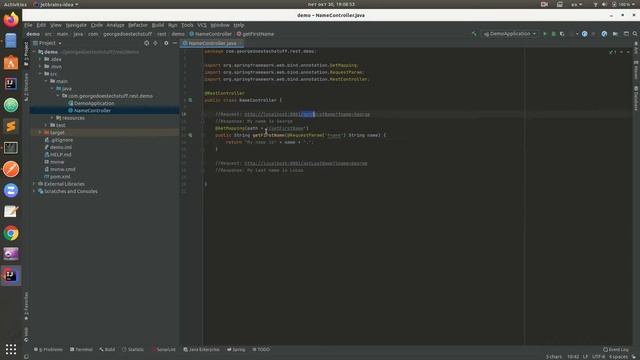Open Project panel settings gear

pos(166,43)
